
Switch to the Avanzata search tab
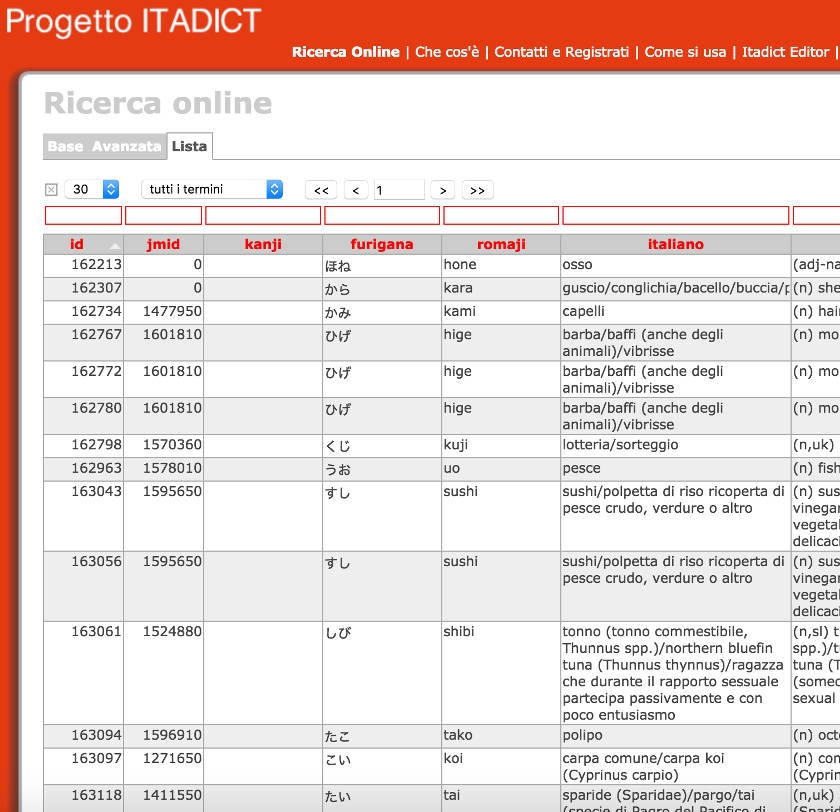click(x=126, y=147)
